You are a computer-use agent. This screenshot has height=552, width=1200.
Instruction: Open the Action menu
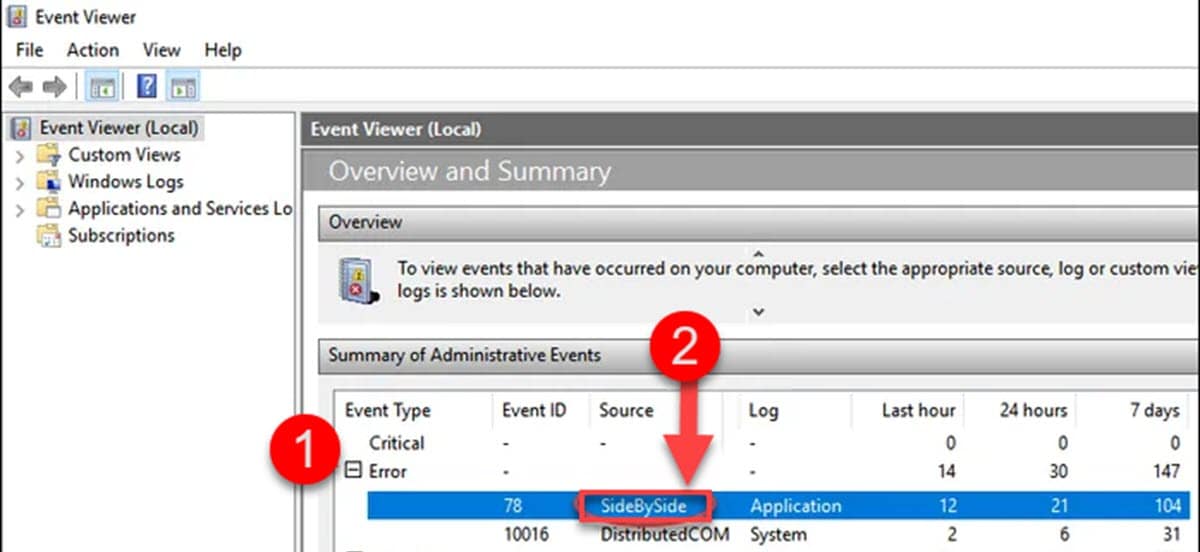pos(93,50)
